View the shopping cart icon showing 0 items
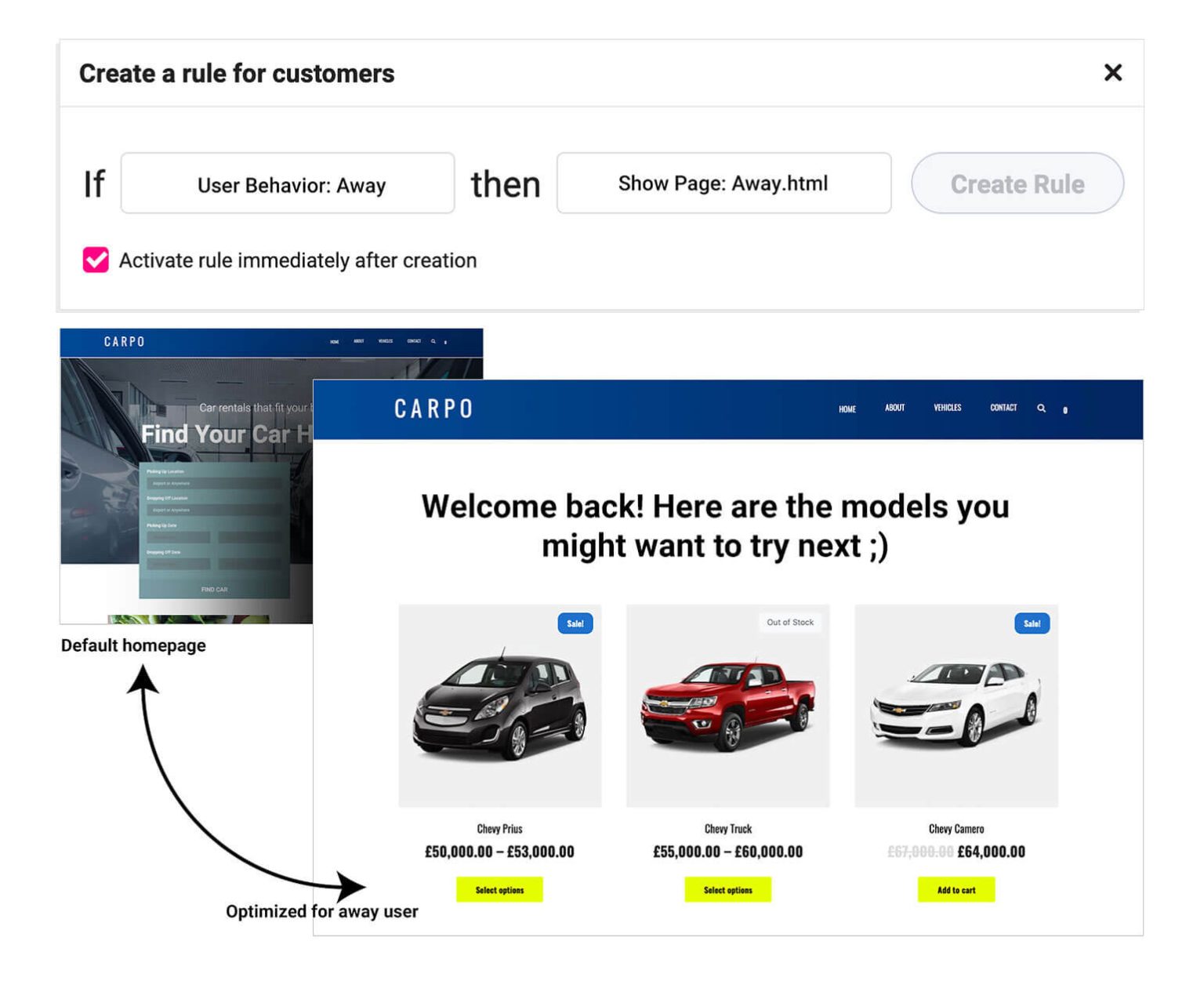 click(1065, 410)
